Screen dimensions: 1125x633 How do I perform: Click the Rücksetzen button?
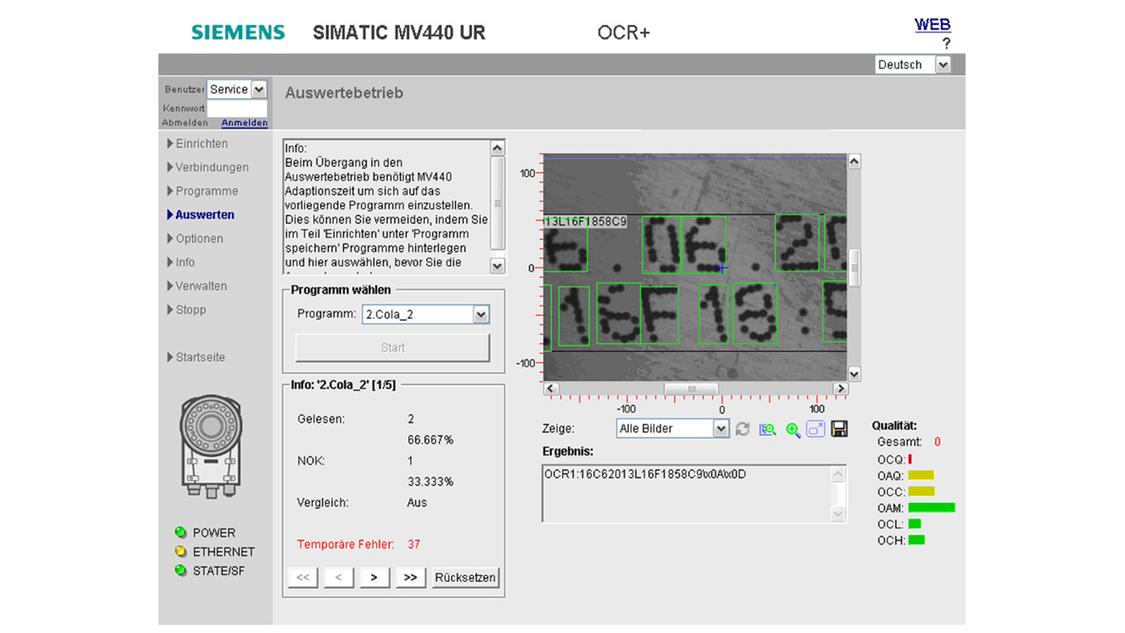pyautogui.click(x=465, y=577)
